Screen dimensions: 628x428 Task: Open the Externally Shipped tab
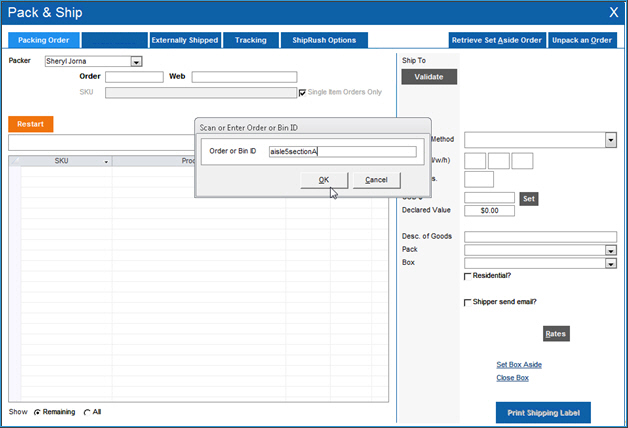point(184,40)
